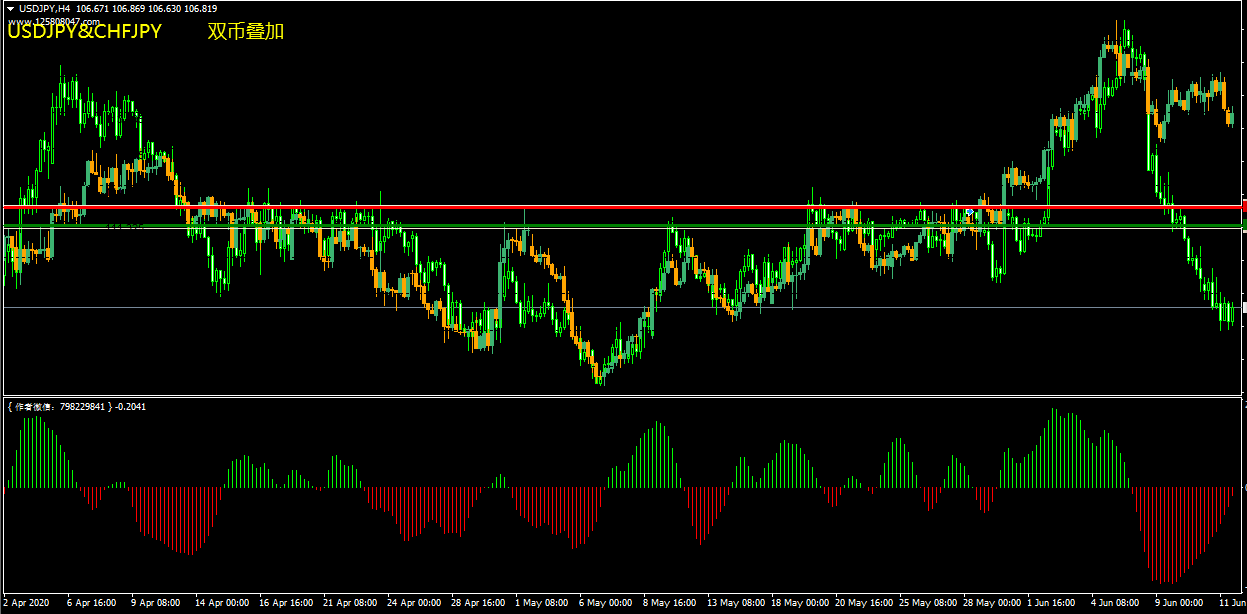Click the www.125808047.com website label
Image resolution: width=1247 pixels, height=614 pixels.
(53, 21)
